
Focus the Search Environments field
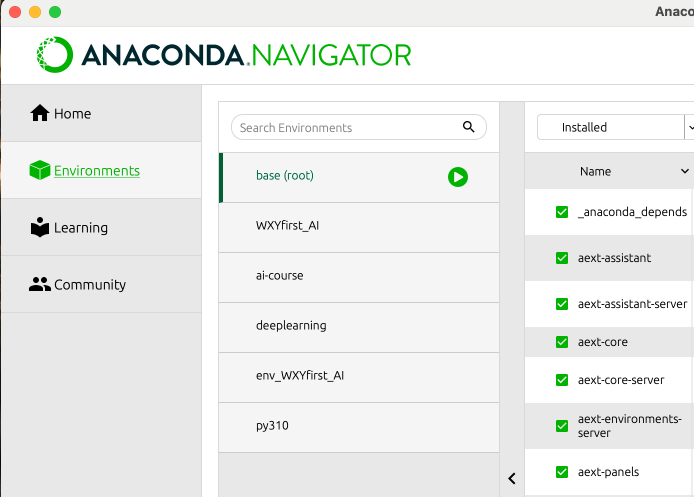359,127
